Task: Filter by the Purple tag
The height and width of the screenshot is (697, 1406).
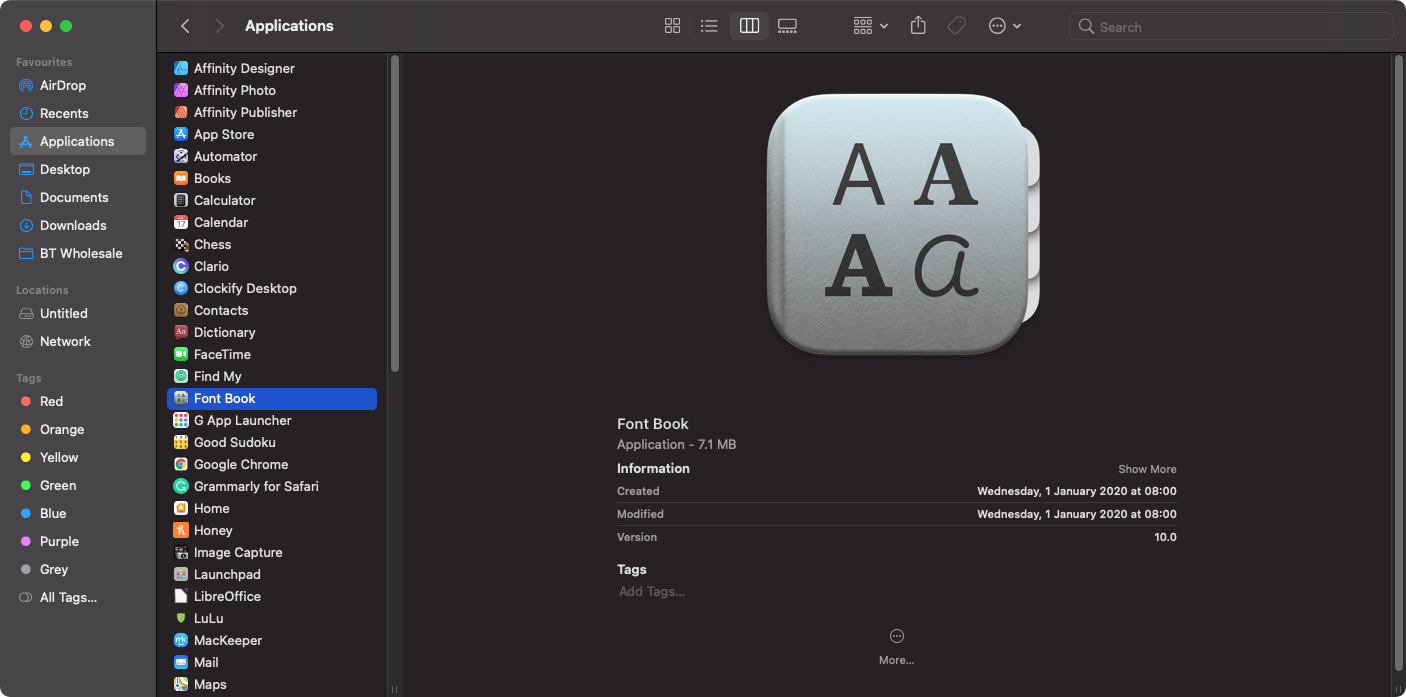Action: tap(78, 541)
